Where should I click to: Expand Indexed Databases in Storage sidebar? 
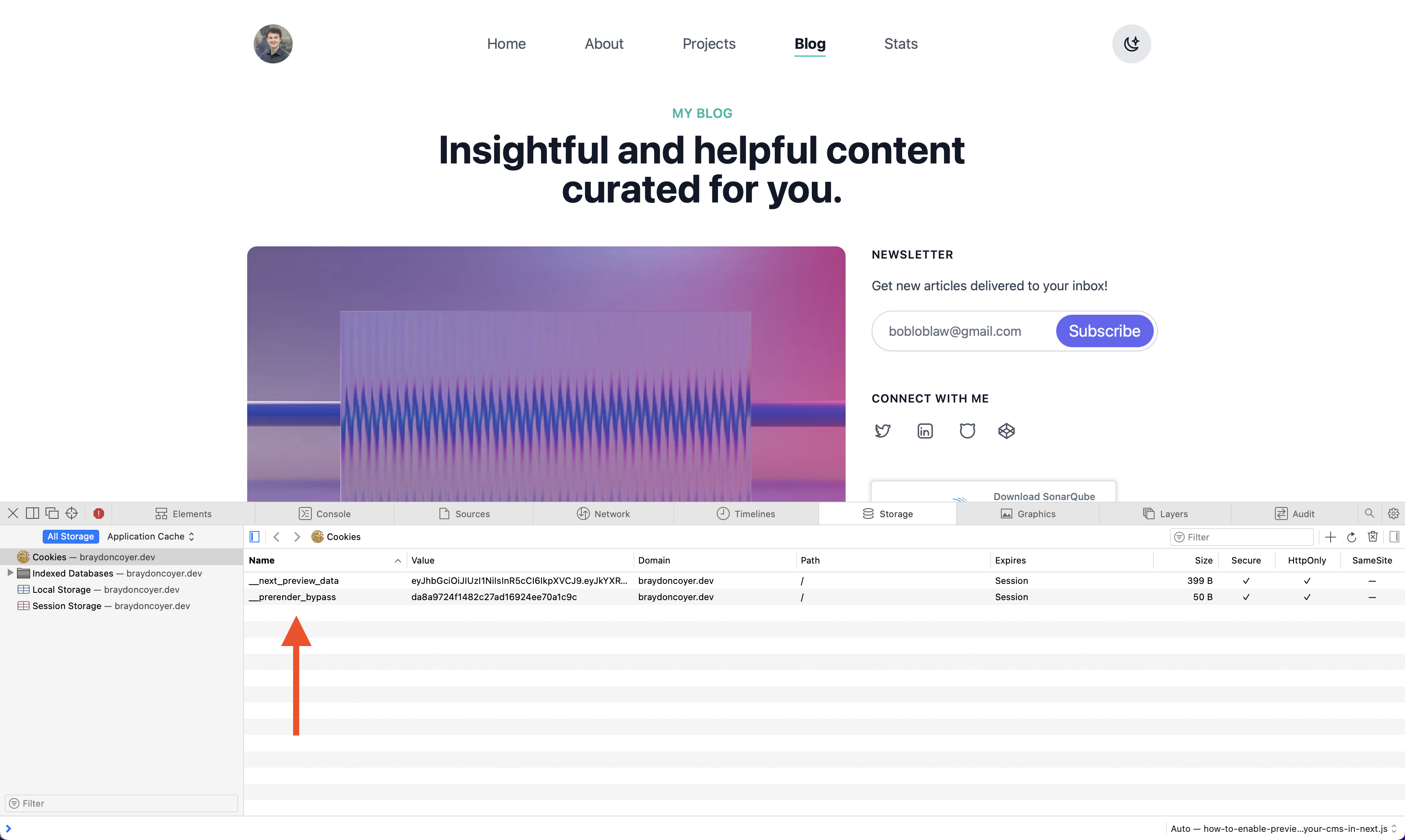coord(9,572)
